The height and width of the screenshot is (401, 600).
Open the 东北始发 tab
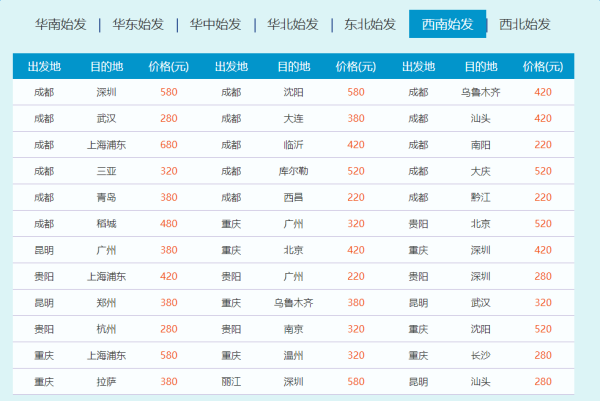point(370,24)
